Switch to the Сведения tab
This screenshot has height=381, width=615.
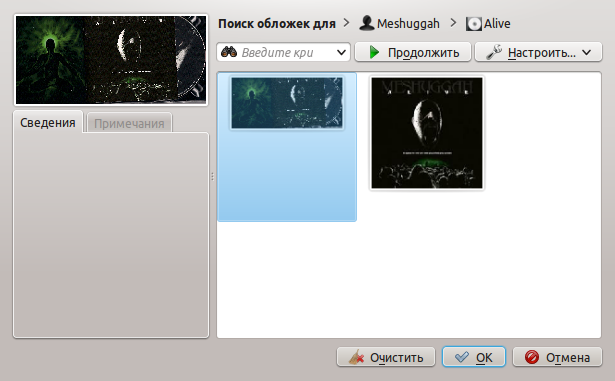pyautogui.click(x=48, y=122)
